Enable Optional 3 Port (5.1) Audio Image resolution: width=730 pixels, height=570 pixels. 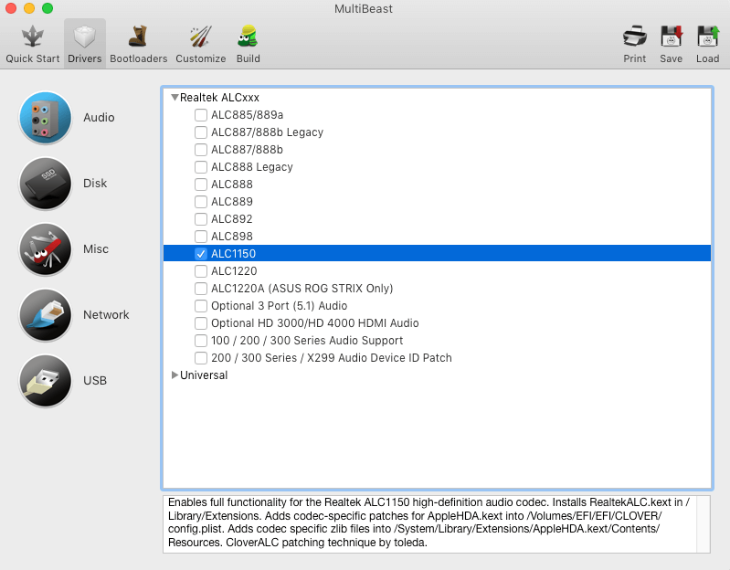(201, 306)
